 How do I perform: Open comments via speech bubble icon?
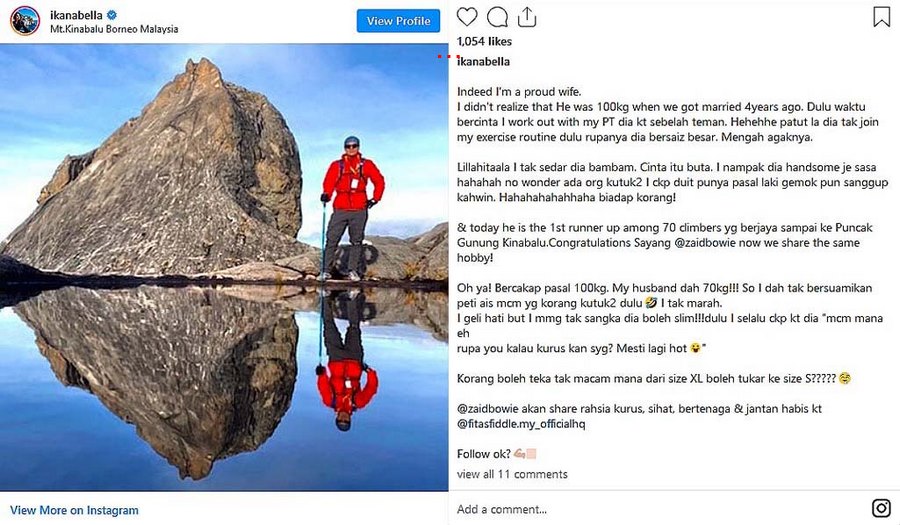click(x=497, y=17)
